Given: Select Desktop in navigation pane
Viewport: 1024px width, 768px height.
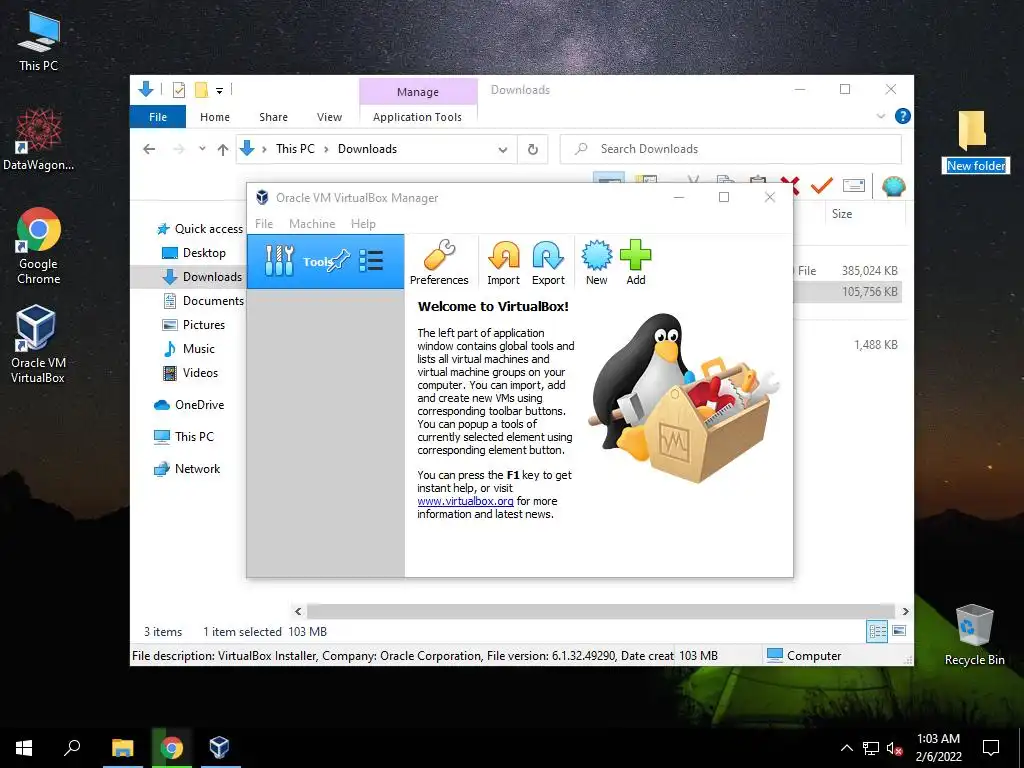Looking at the screenshot, I should point(193,253).
